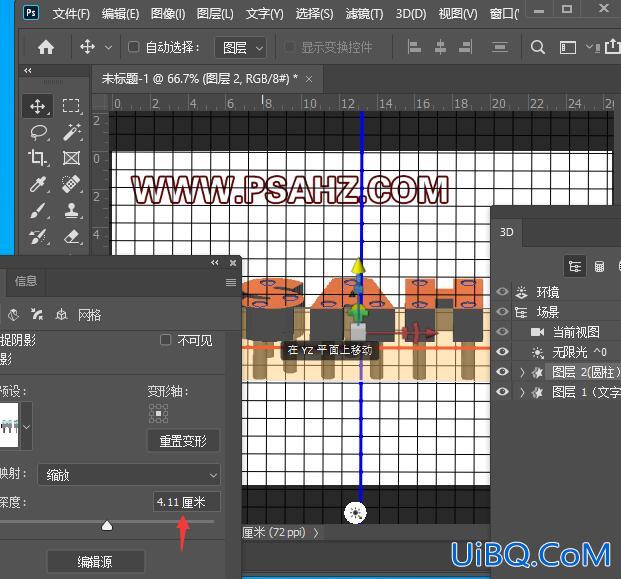This screenshot has height=579, width=621.
Task: Filter 3D panel by whole scene
Action: click(x=575, y=266)
